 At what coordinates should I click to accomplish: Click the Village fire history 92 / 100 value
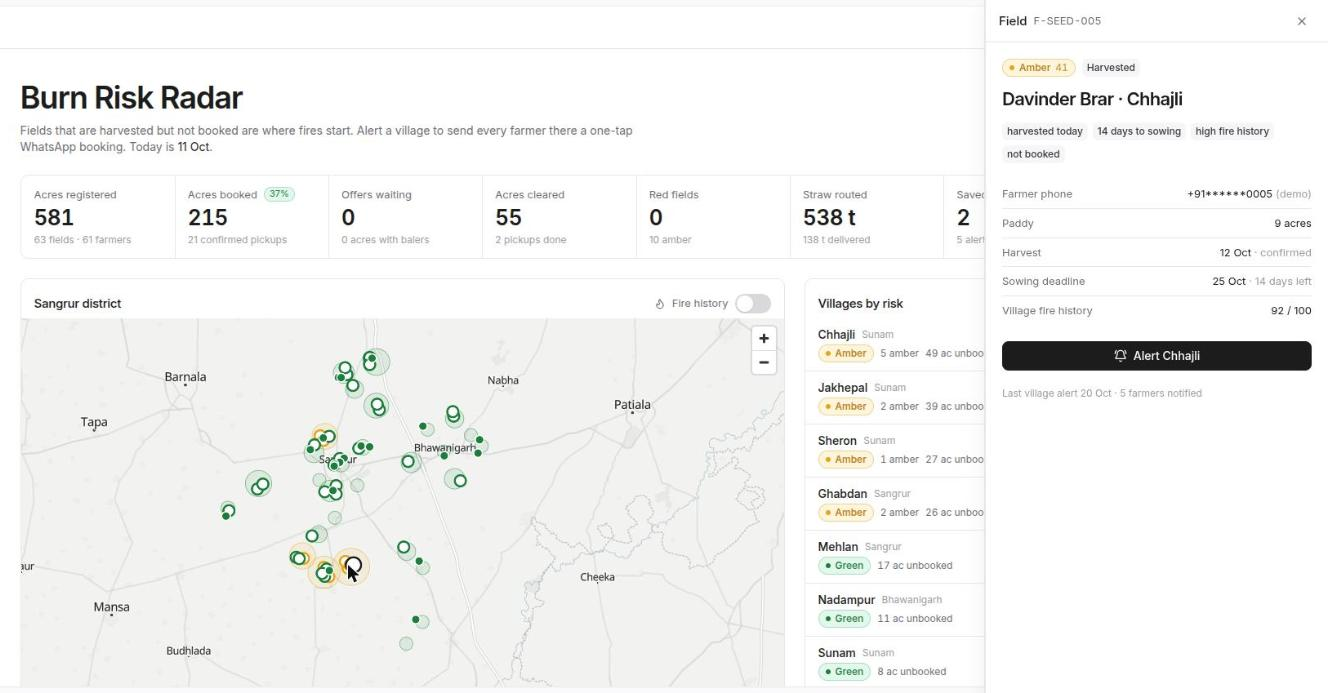coord(1291,311)
